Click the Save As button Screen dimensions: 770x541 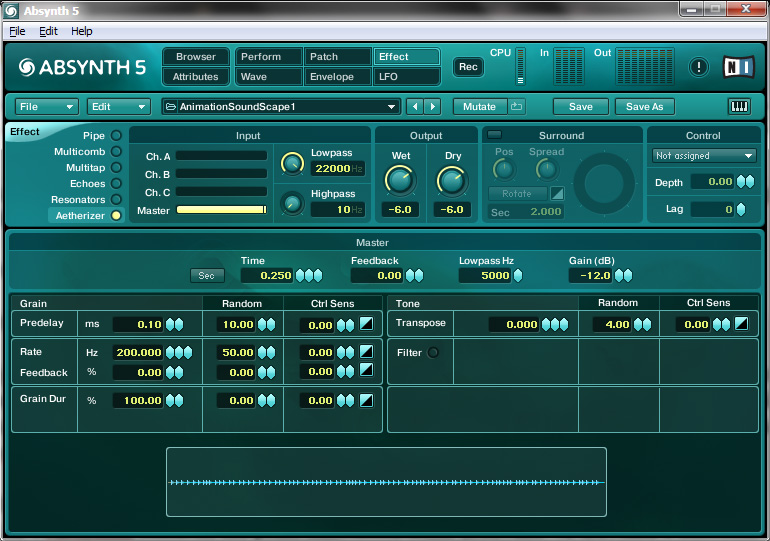point(644,107)
